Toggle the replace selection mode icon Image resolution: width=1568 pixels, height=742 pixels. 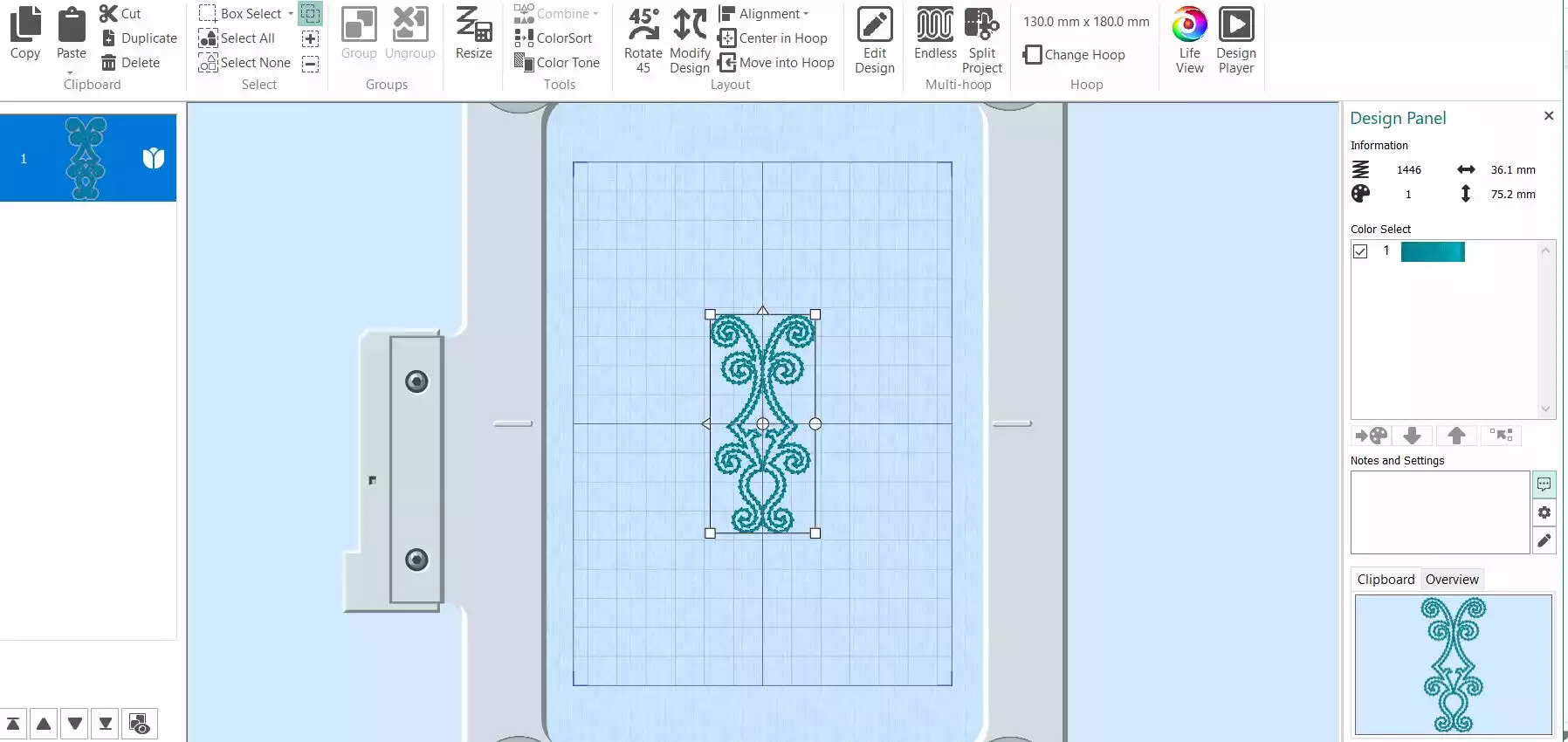pos(310,13)
